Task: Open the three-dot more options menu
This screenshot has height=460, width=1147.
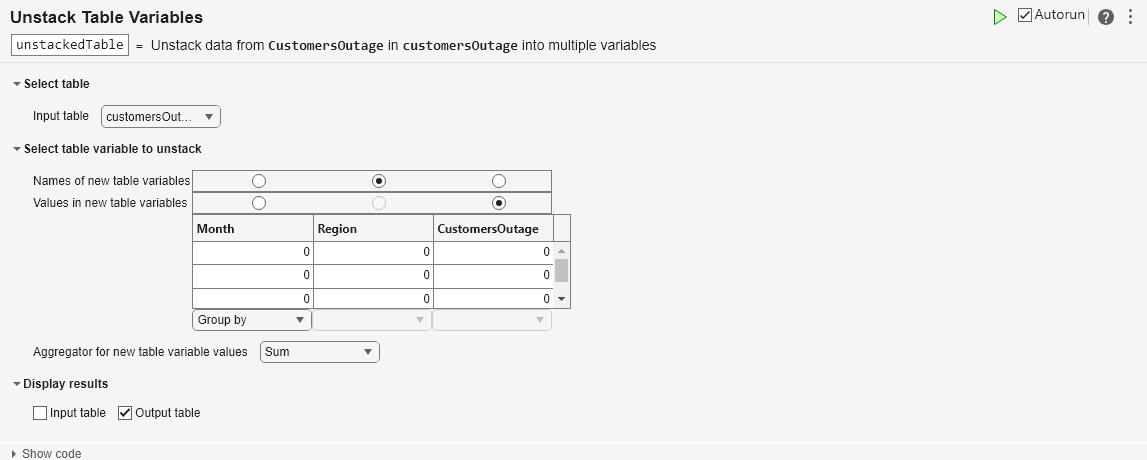Action: point(1130,17)
